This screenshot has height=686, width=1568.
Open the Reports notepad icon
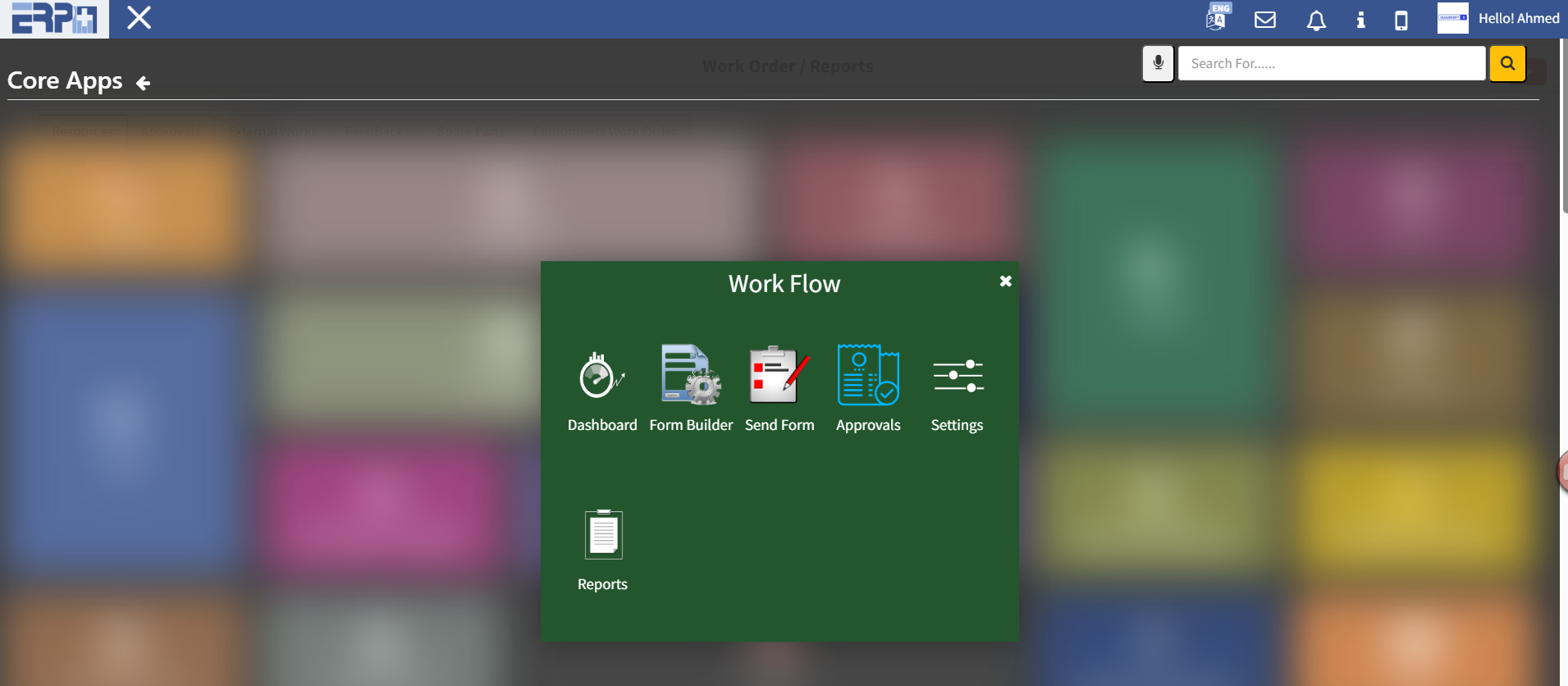pyautogui.click(x=603, y=535)
